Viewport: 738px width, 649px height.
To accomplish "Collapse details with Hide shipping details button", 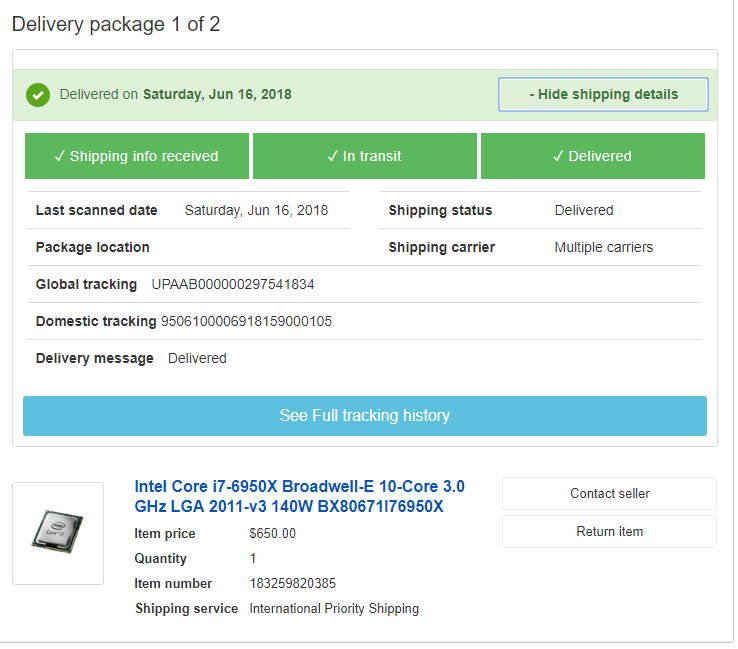I will click(x=603, y=95).
